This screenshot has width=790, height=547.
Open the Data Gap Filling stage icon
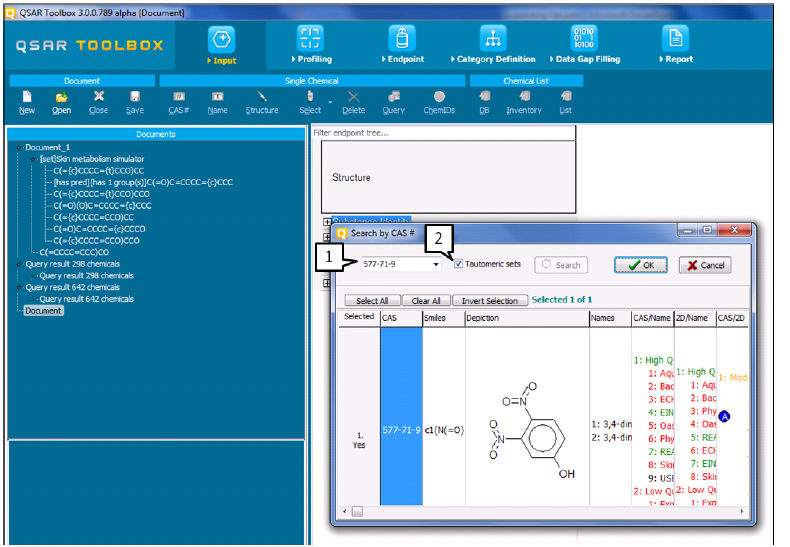click(584, 38)
